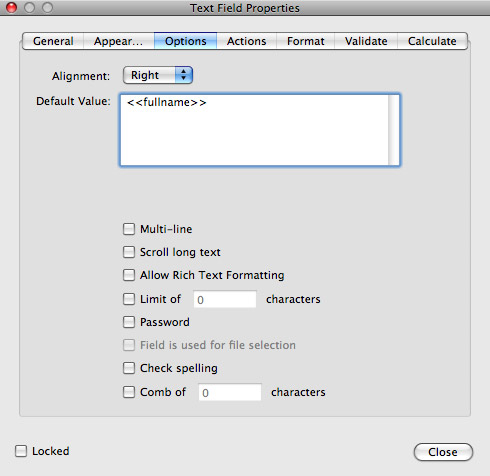Tick Scroll long text checkbox

129,252
